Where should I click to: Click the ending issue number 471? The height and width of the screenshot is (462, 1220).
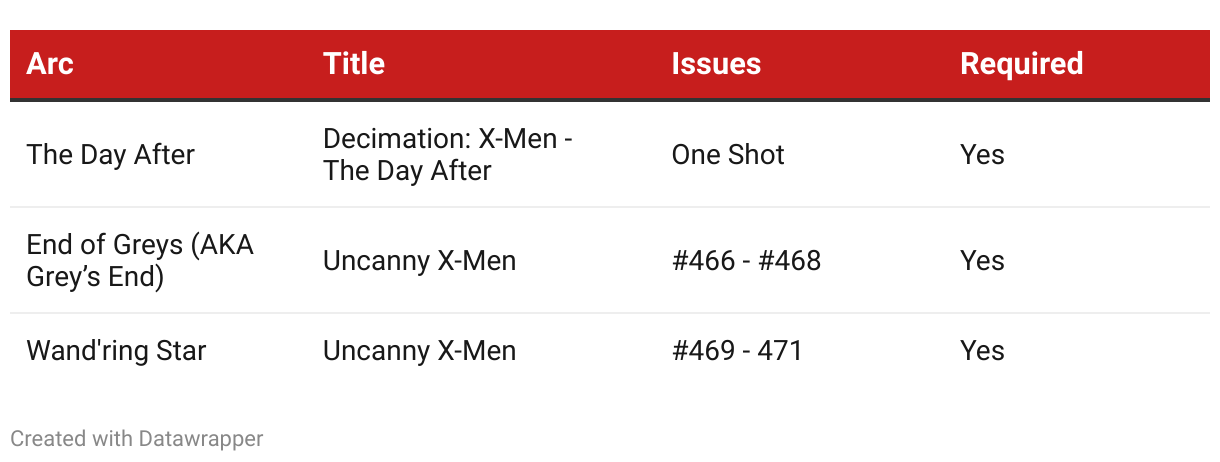pos(780,351)
